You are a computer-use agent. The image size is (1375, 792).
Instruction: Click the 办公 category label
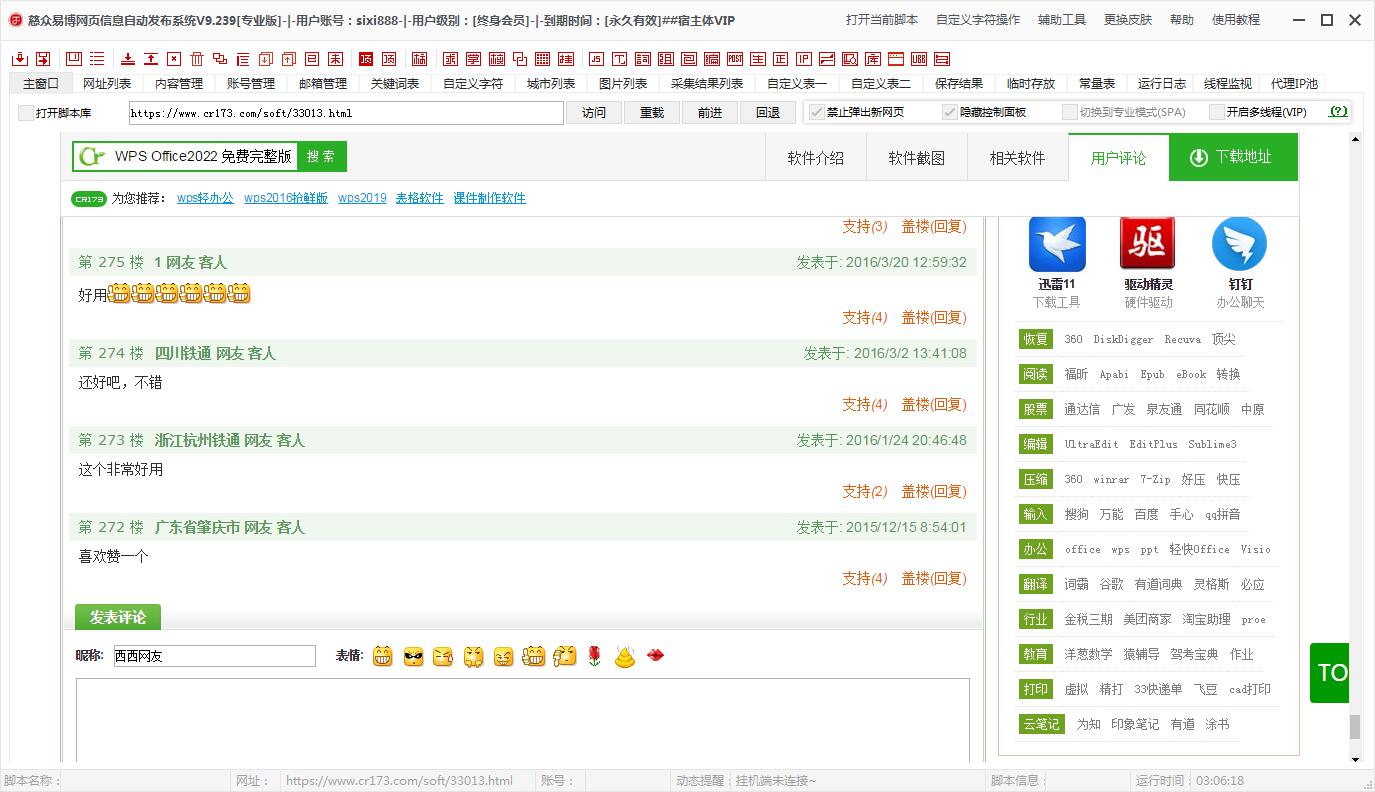coord(1035,549)
